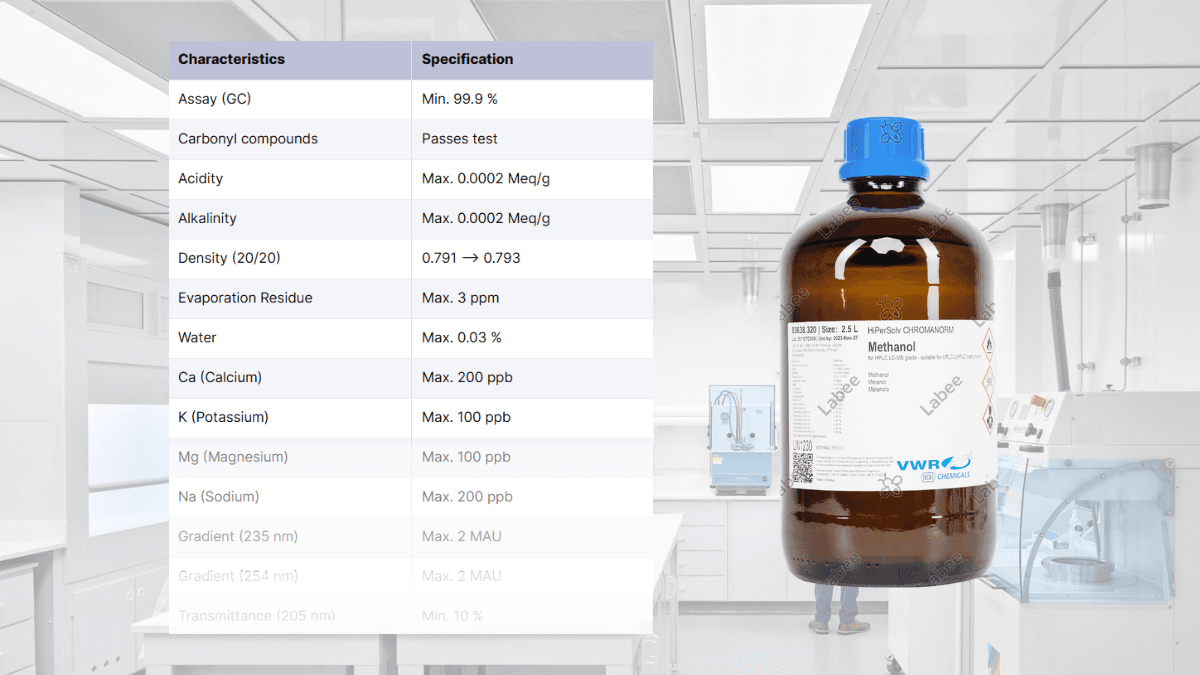
Task: Click the "Gradient (235 nm)" label
Action: coord(238,537)
